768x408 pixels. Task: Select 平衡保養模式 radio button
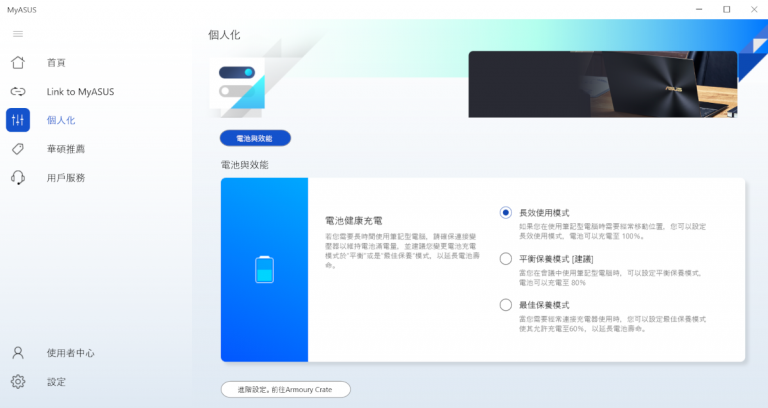(506, 259)
